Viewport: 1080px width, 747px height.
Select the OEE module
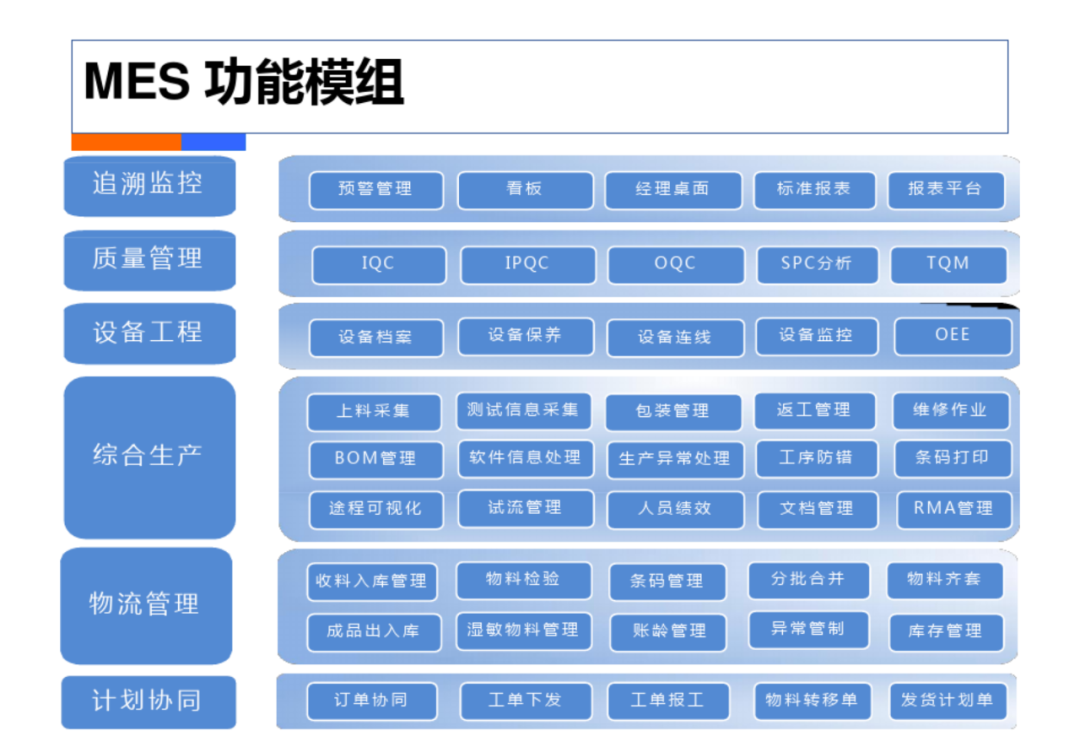click(953, 336)
